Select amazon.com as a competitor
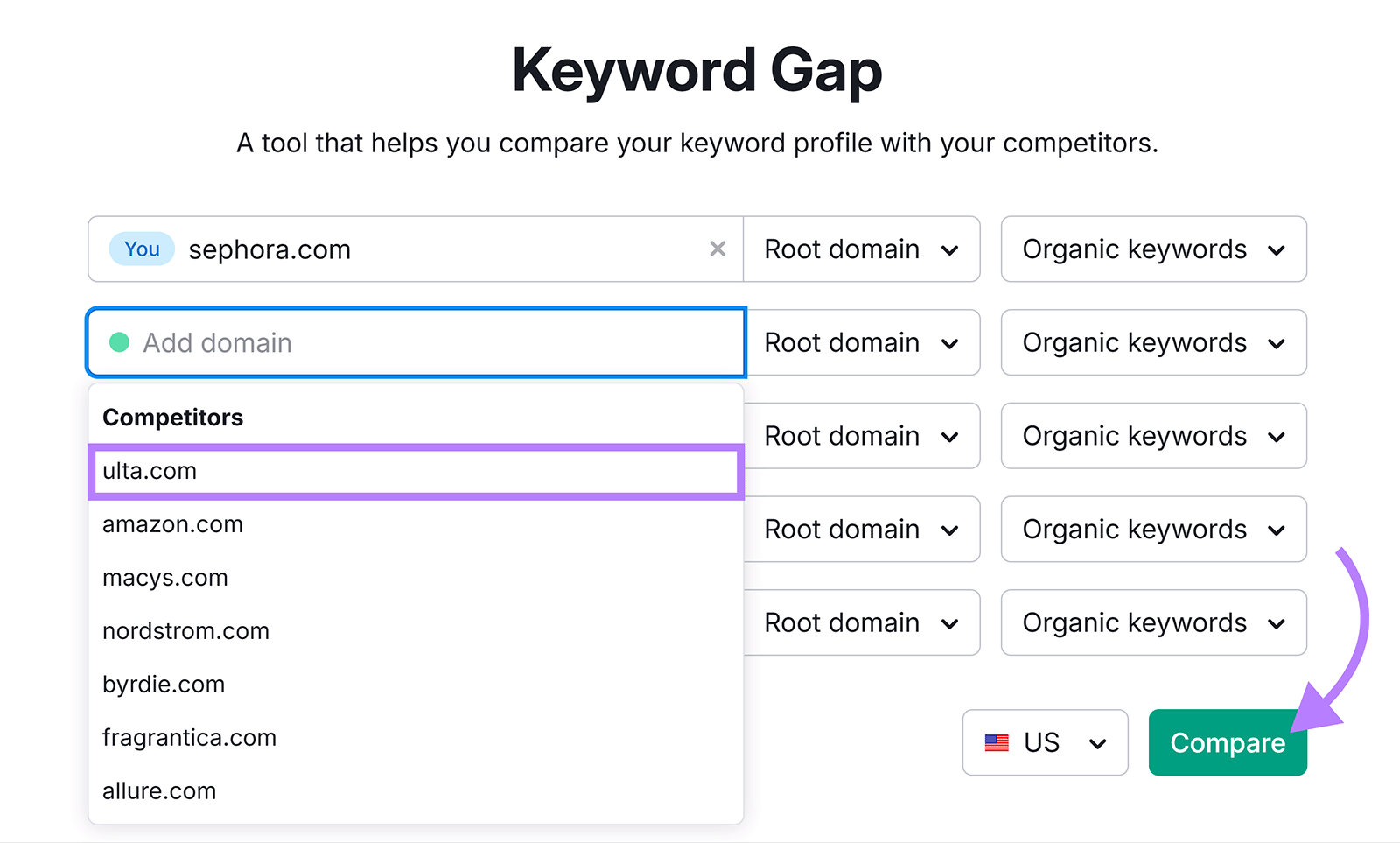The height and width of the screenshot is (843, 1400). click(172, 524)
